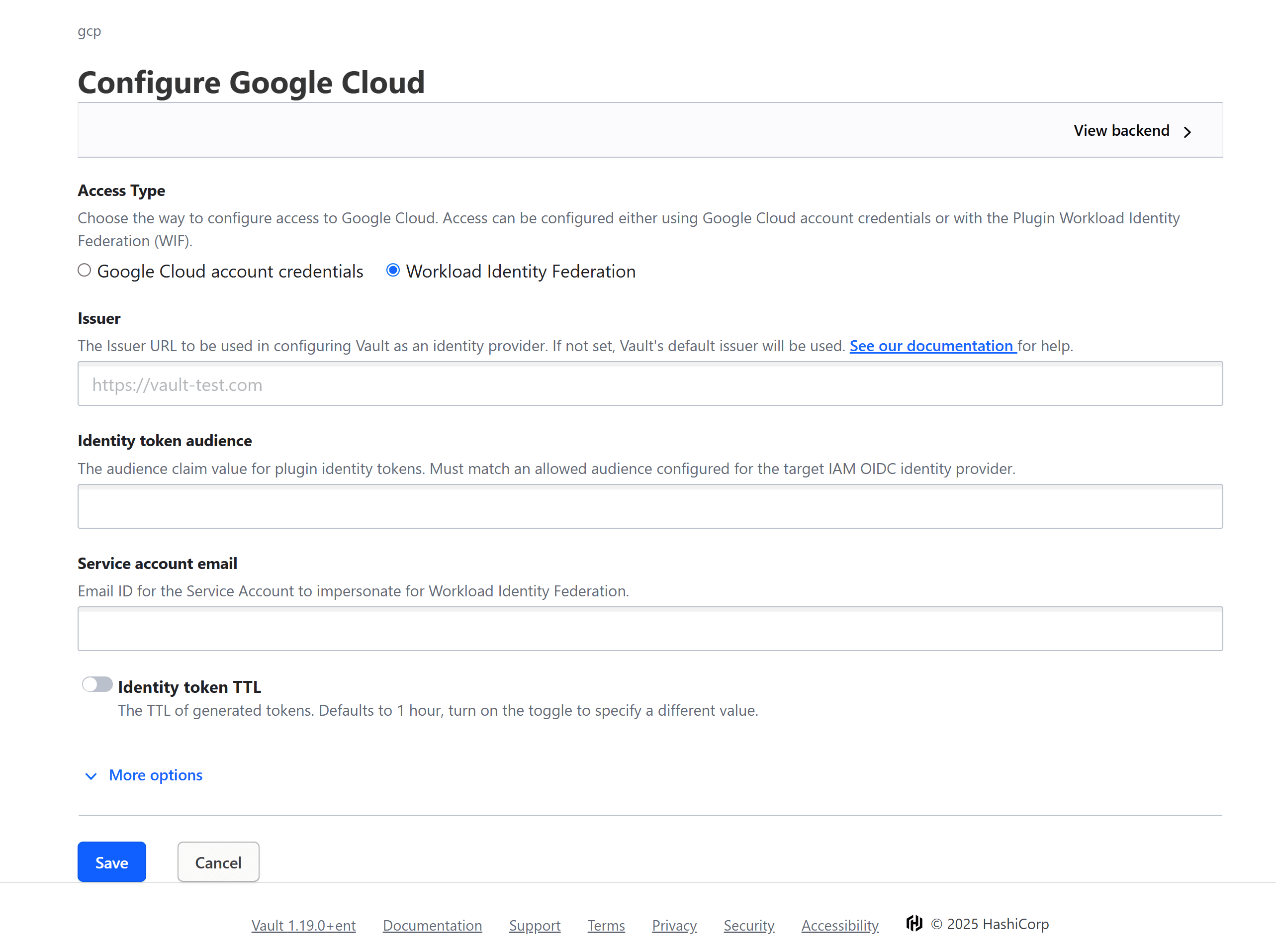Expand the More options section
The width and height of the screenshot is (1276, 952).
coord(156,775)
